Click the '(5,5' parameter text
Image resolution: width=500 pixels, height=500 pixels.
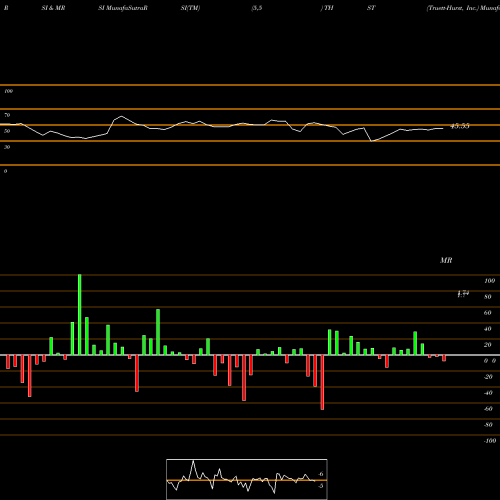point(256,8)
